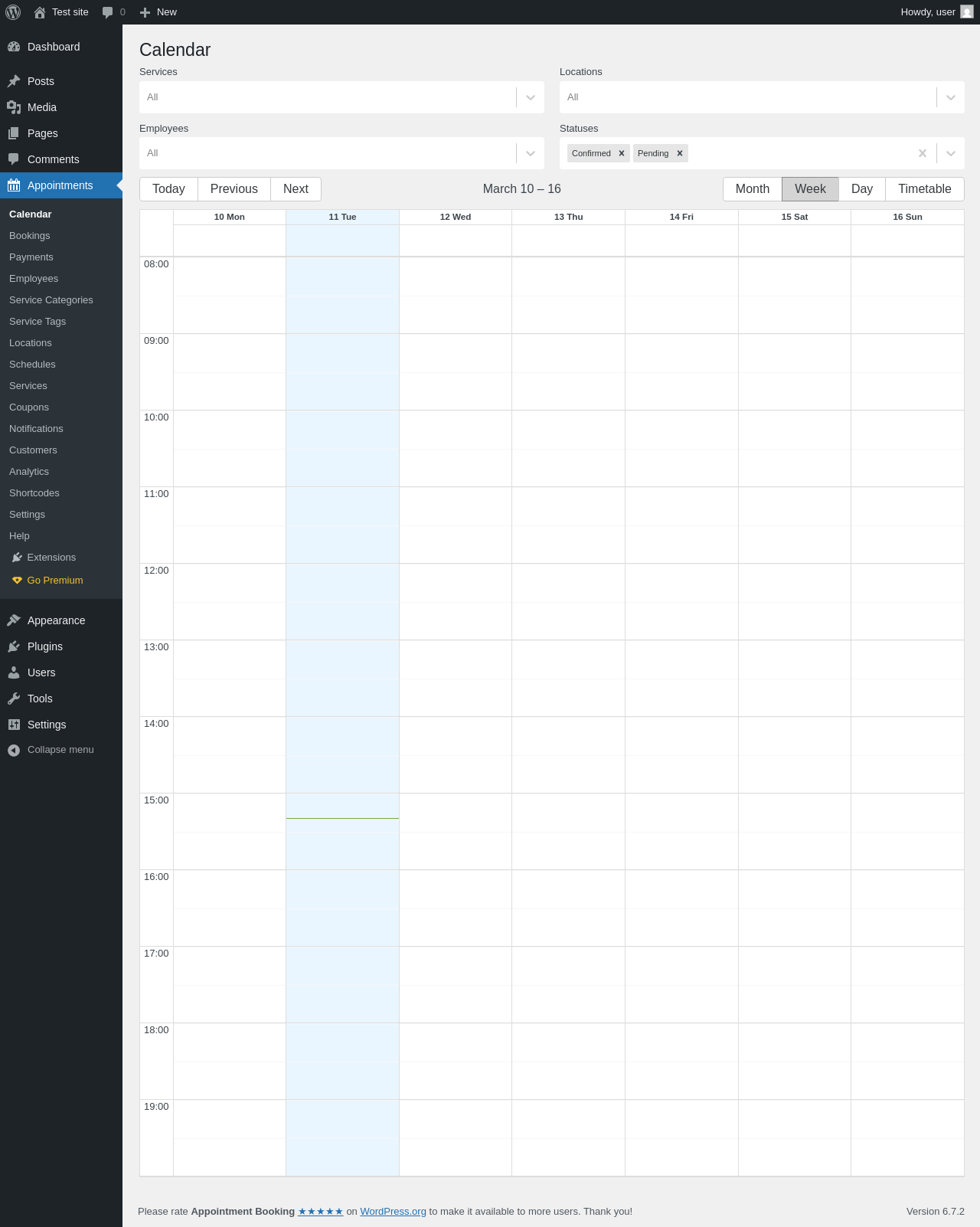The image size is (980, 1227).
Task: Click the Services All select field
Action: pos(341,97)
